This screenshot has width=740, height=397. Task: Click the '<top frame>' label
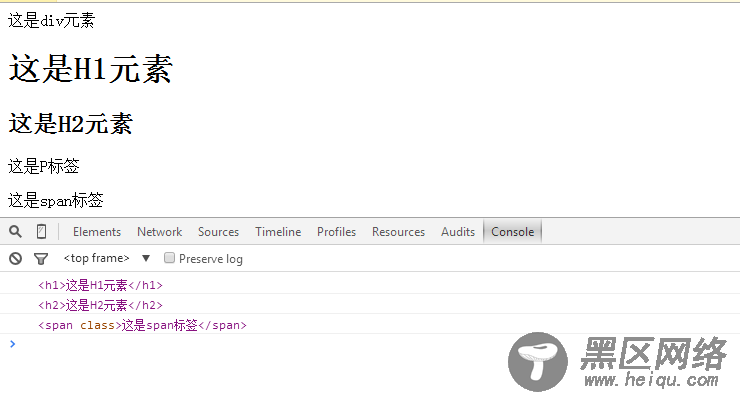[96, 258]
